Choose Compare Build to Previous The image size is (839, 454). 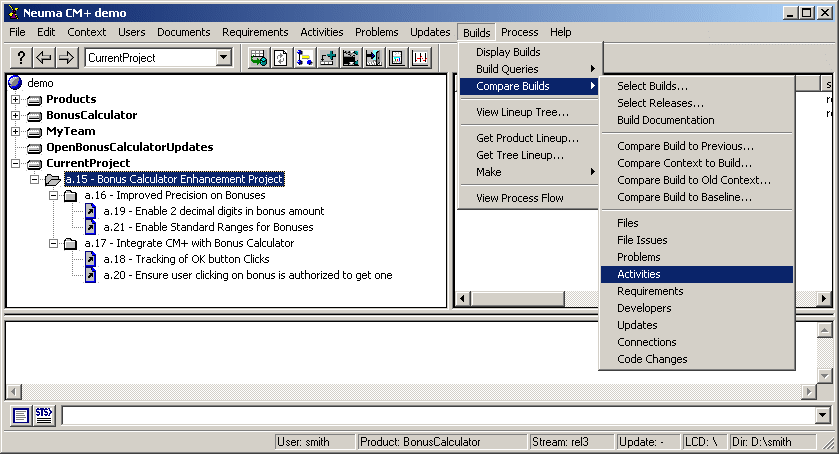pos(697,146)
